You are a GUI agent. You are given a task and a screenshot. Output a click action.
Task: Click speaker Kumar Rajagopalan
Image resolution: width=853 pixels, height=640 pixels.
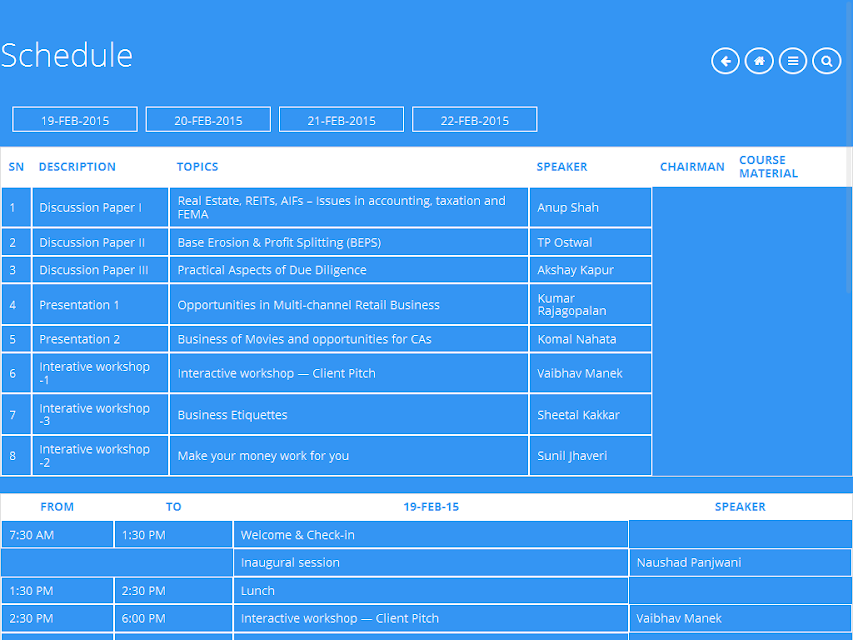click(591, 305)
